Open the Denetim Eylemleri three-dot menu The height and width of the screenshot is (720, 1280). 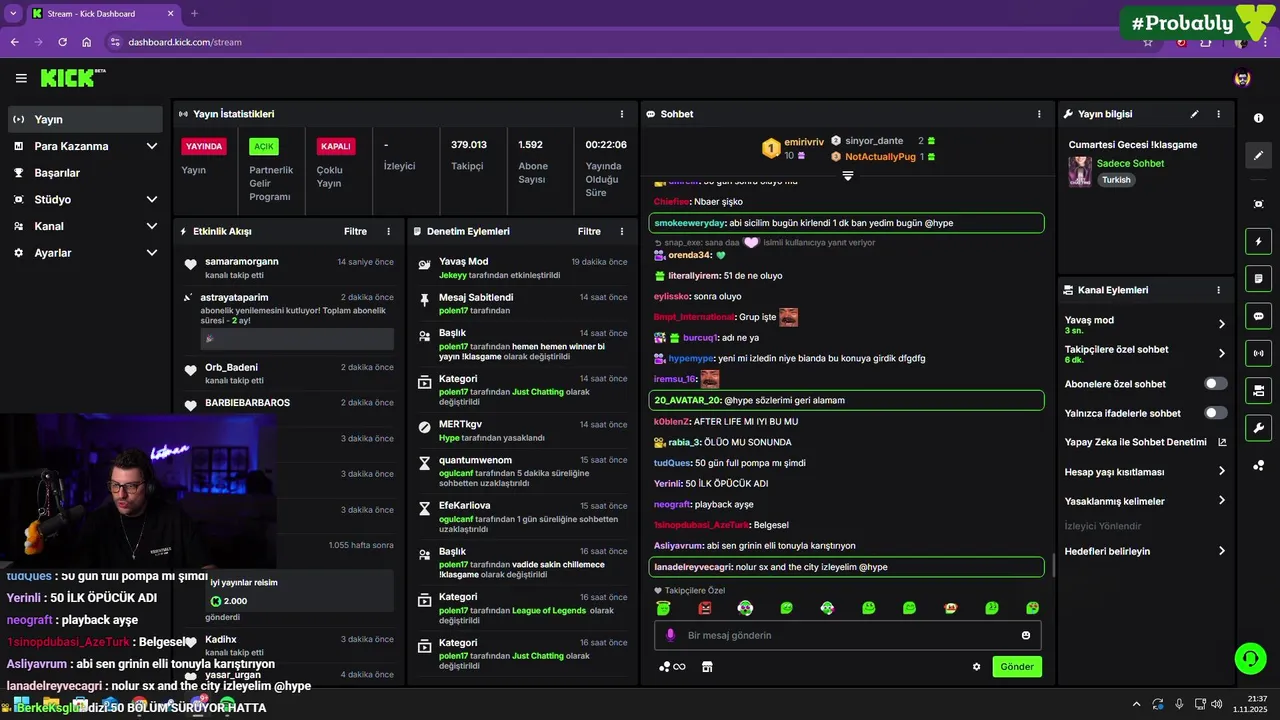click(622, 231)
